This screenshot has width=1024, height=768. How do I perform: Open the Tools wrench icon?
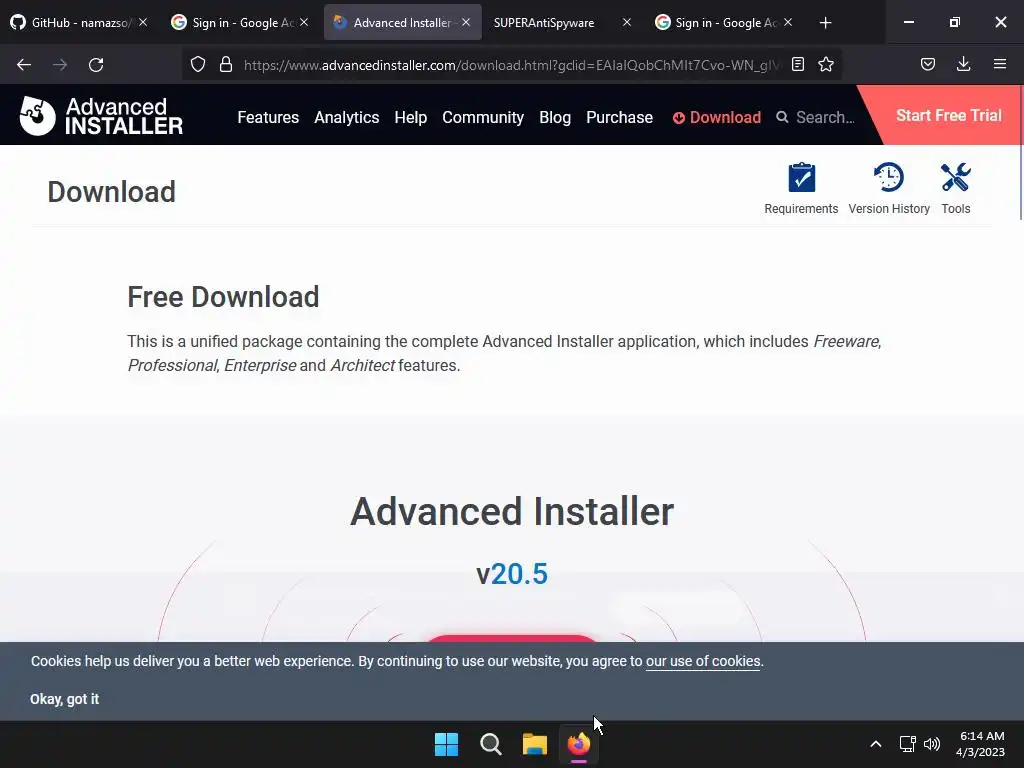click(x=955, y=177)
